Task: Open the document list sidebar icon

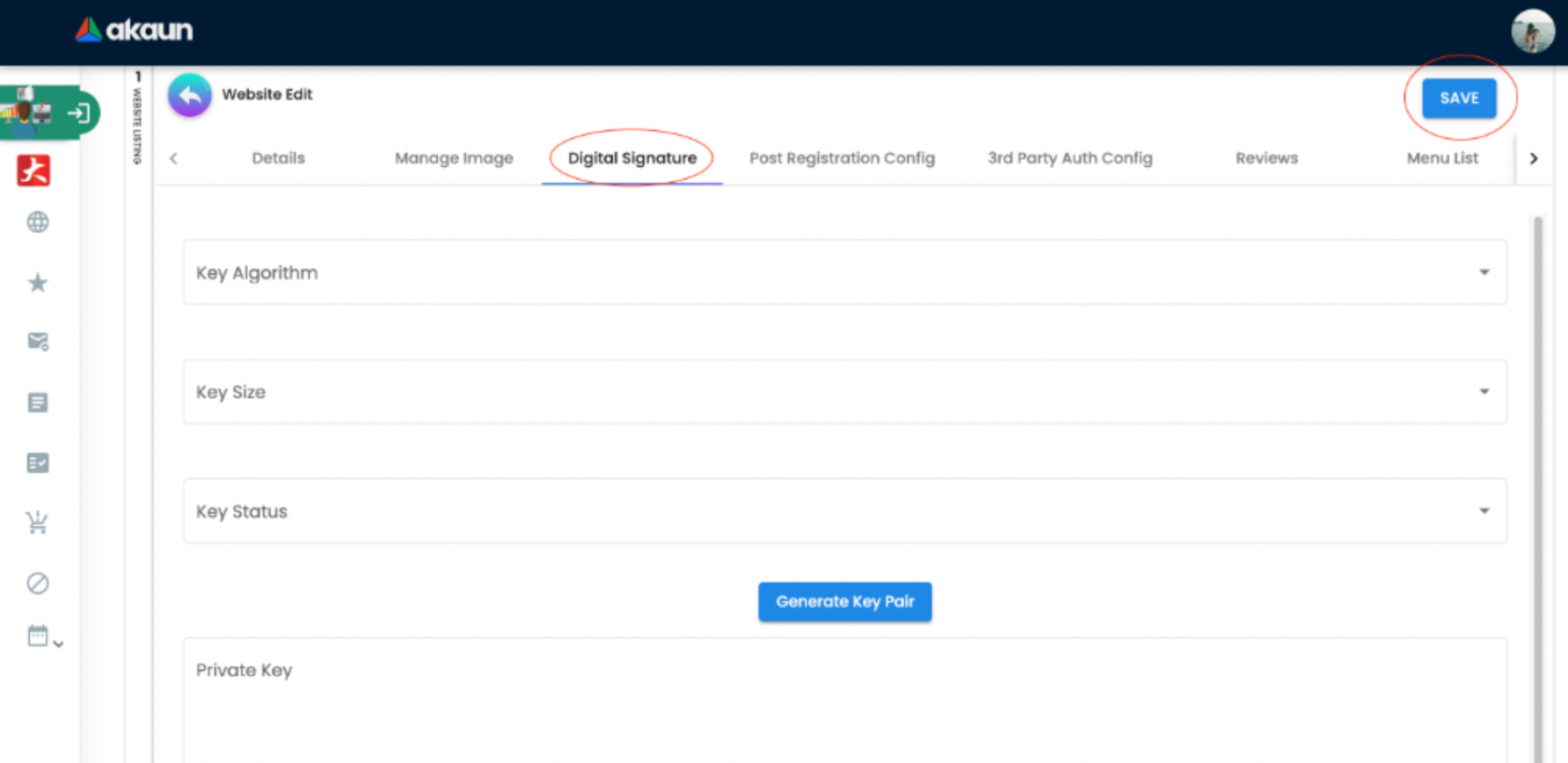Action: (x=38, y=403)
